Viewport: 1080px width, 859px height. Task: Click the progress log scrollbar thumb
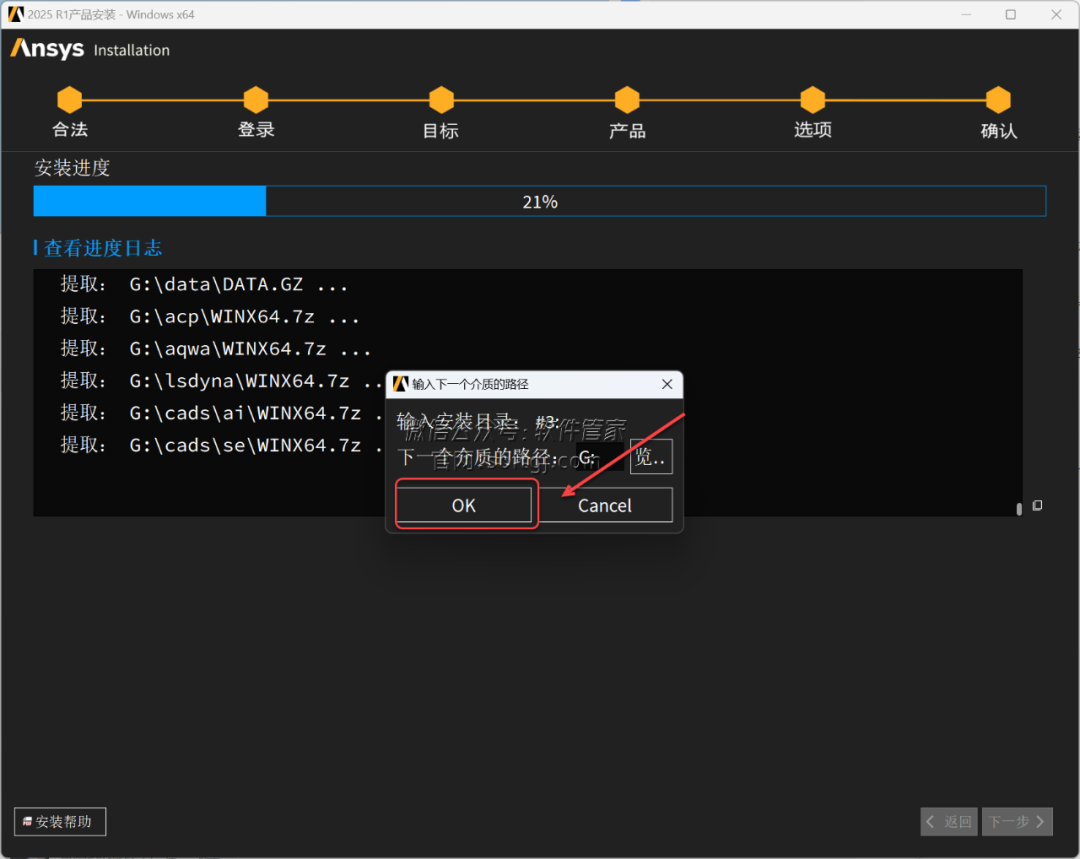click(1019, 509)
